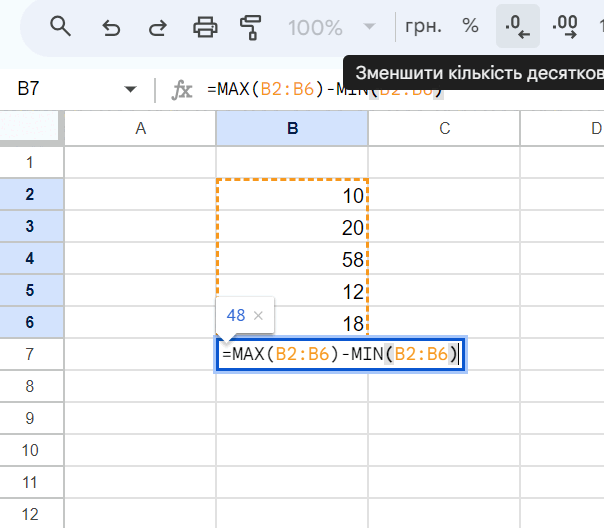The image size is (604, 528).
Task: Click the B7 name box
Action: pyautogui.click(x=28, y=89)
